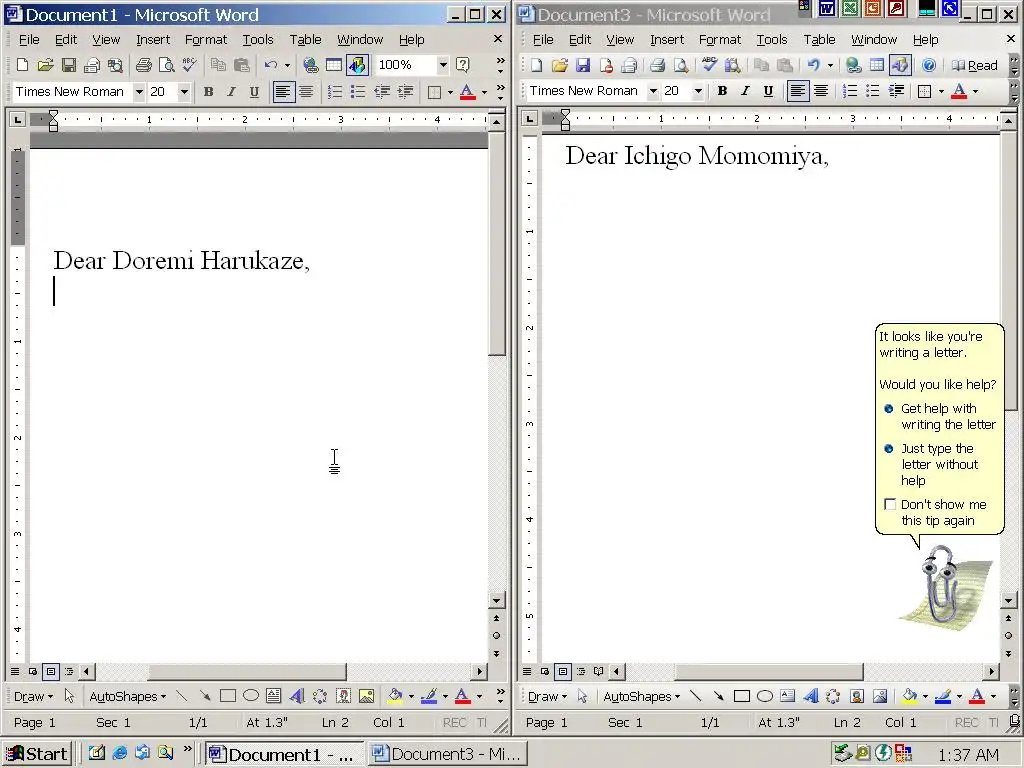Open Tools menu in Document3

[x=772, y=40]
